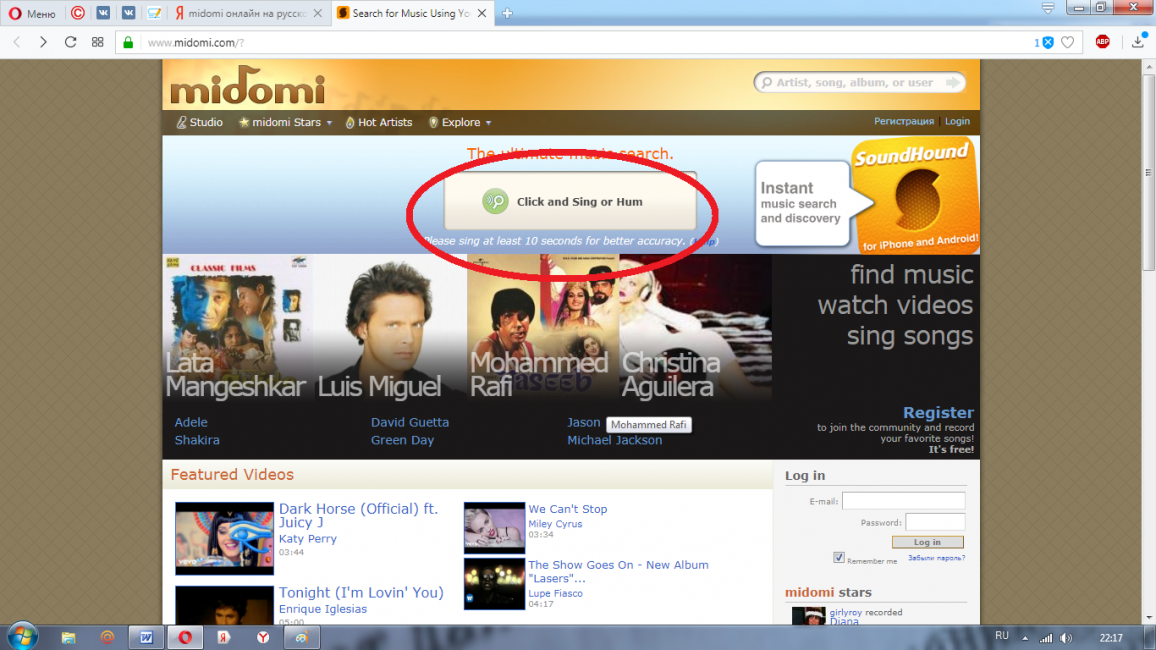Viewport: 1156px width, 650px height.
Task: Open the Opera Меню main menu
Action: tap(33, 13)
